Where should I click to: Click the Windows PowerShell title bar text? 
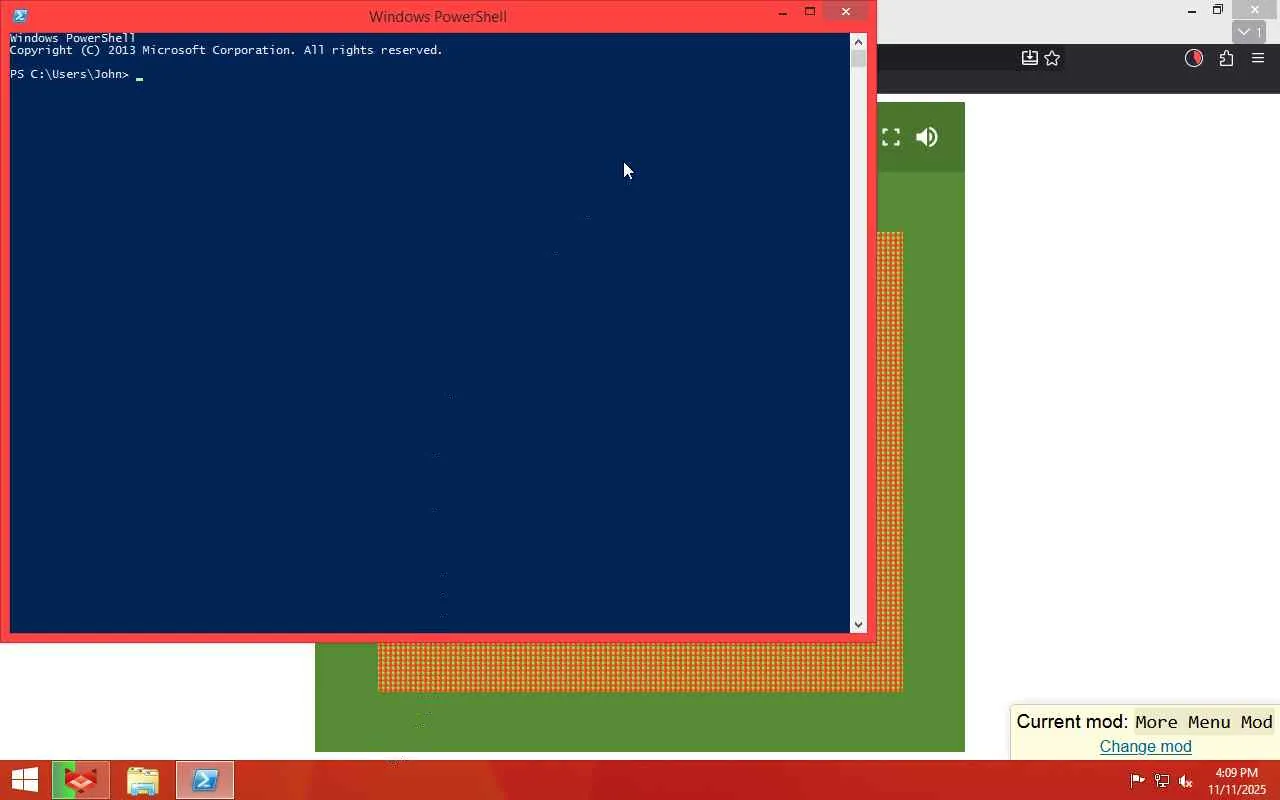pos(438,16)
